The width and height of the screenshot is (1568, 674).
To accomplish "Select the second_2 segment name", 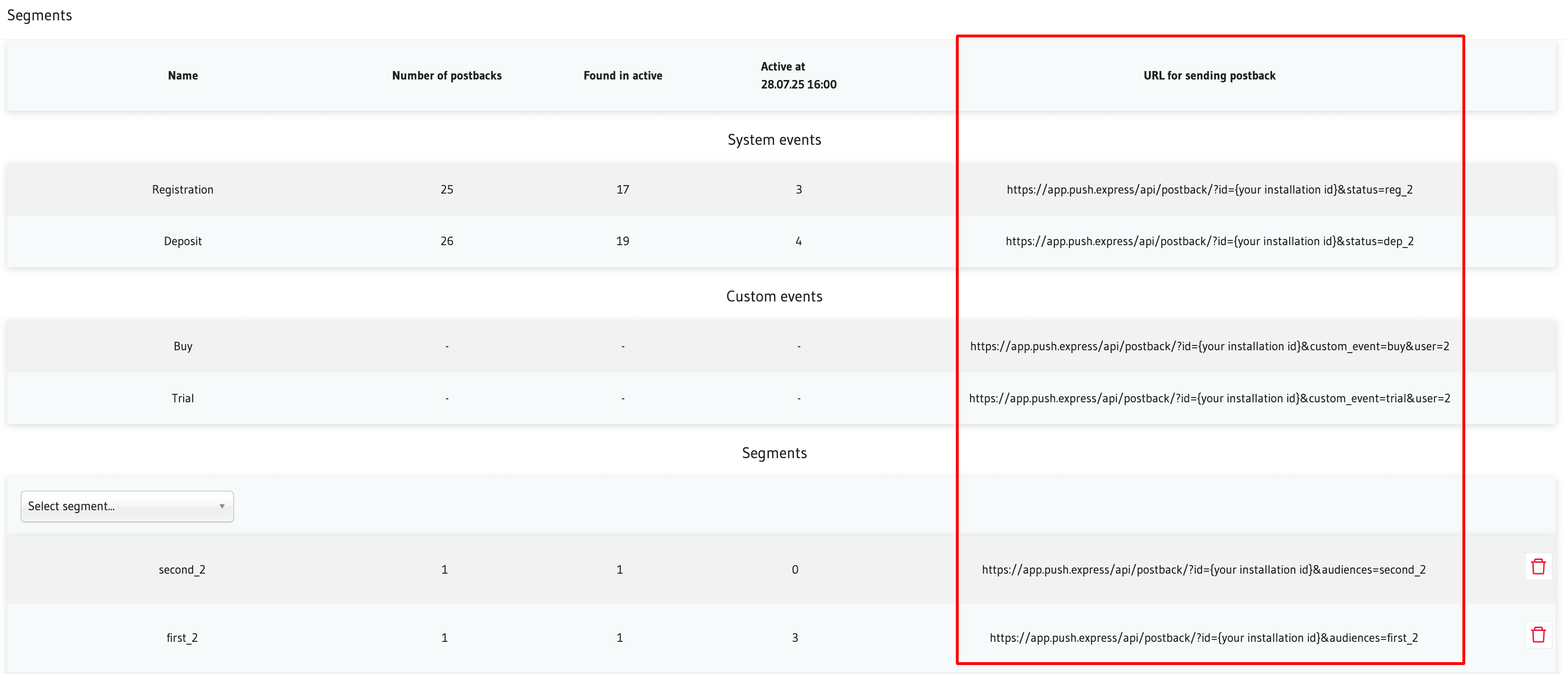I will pyautogui.click(x=182, y=569).
